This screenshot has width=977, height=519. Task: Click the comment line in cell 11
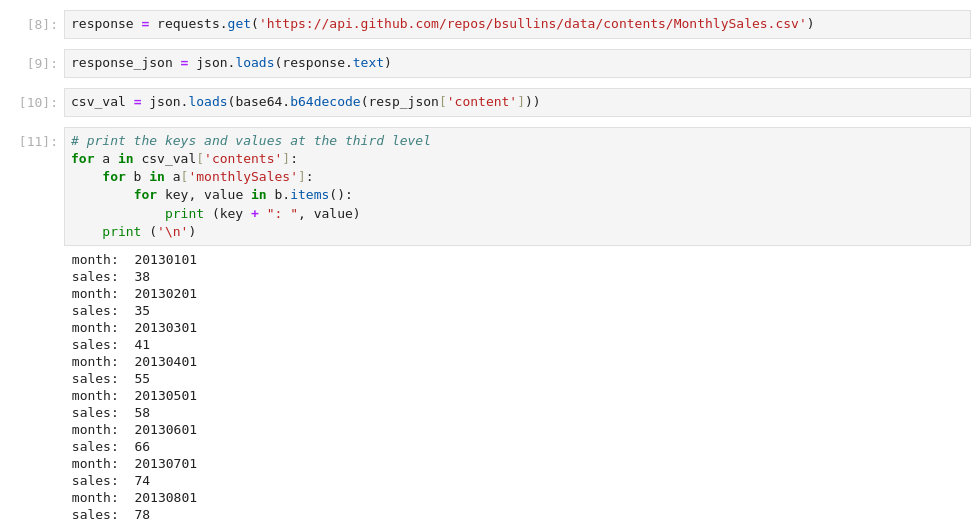[250, 141]
